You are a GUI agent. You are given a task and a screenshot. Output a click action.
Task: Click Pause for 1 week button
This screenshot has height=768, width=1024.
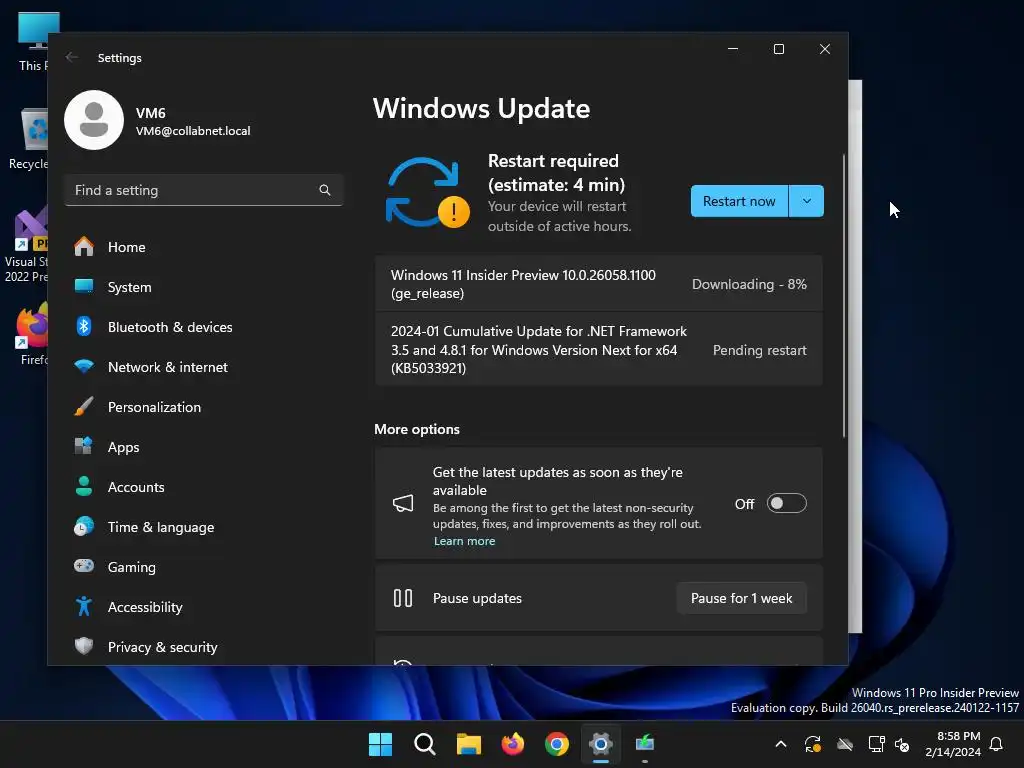coord(741,598)
